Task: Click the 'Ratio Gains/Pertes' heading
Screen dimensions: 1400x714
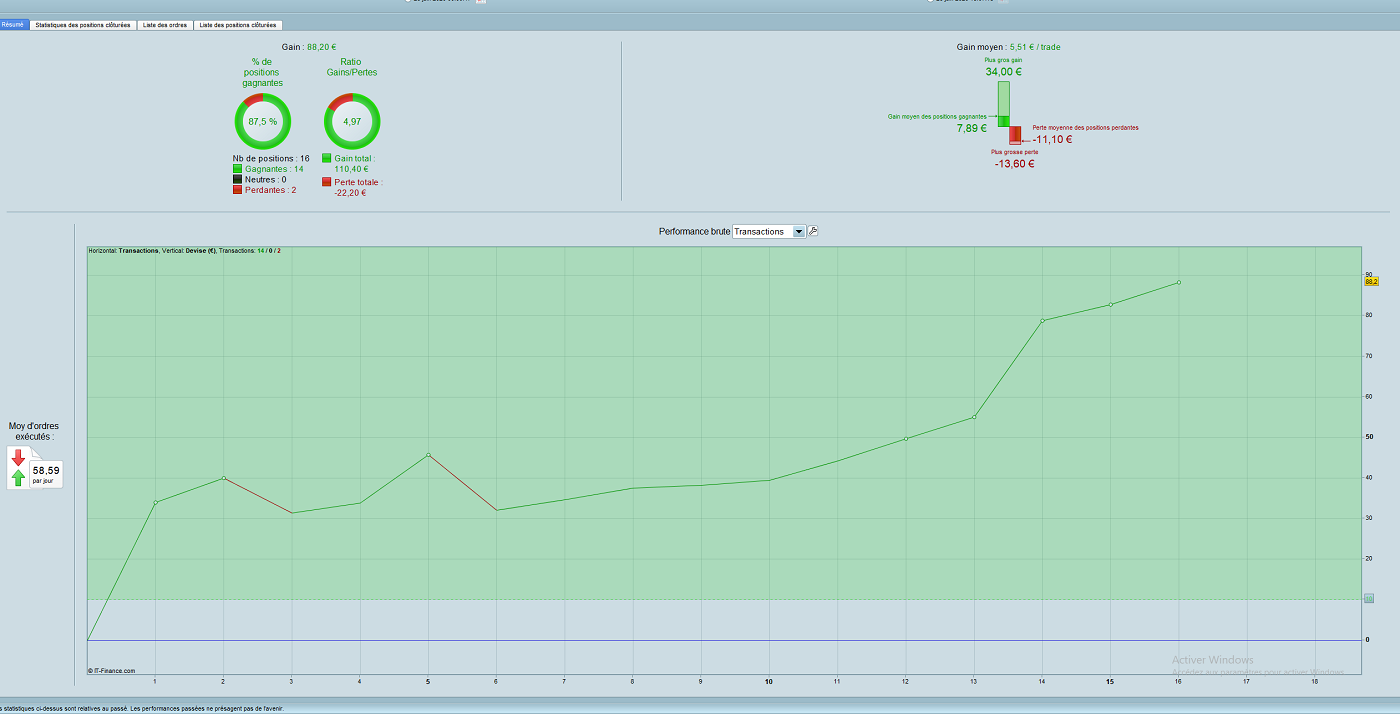Action: 352,67
